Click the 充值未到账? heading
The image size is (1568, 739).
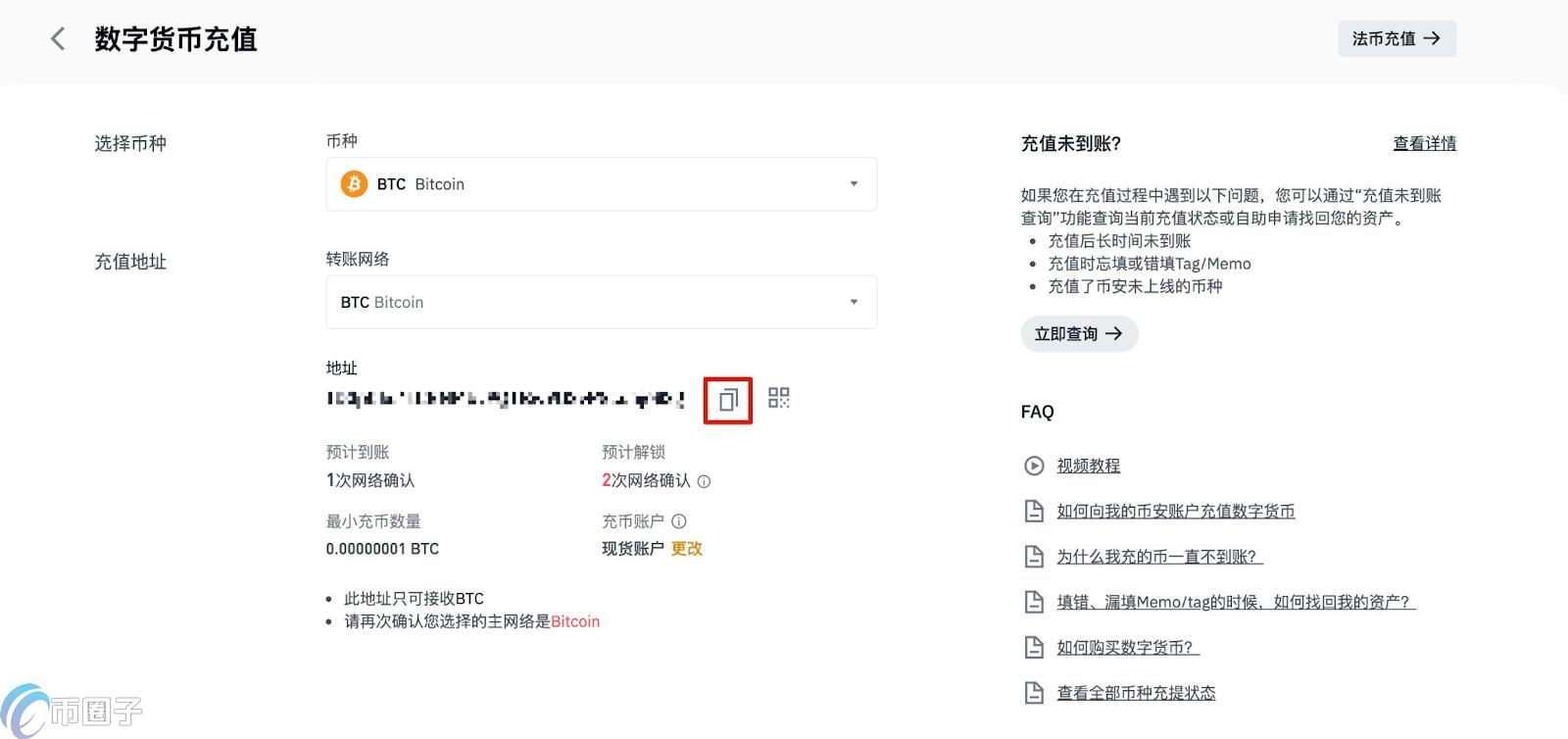pyautogui.click(x=1071, y=143)
